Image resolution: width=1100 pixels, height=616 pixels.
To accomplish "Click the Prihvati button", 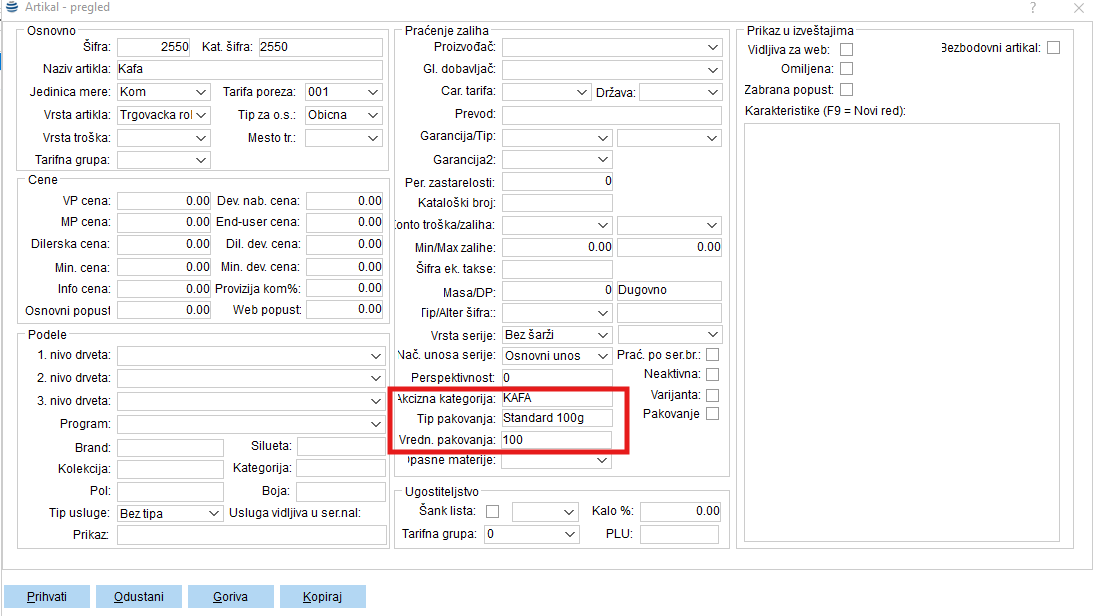I will point(47,597).
